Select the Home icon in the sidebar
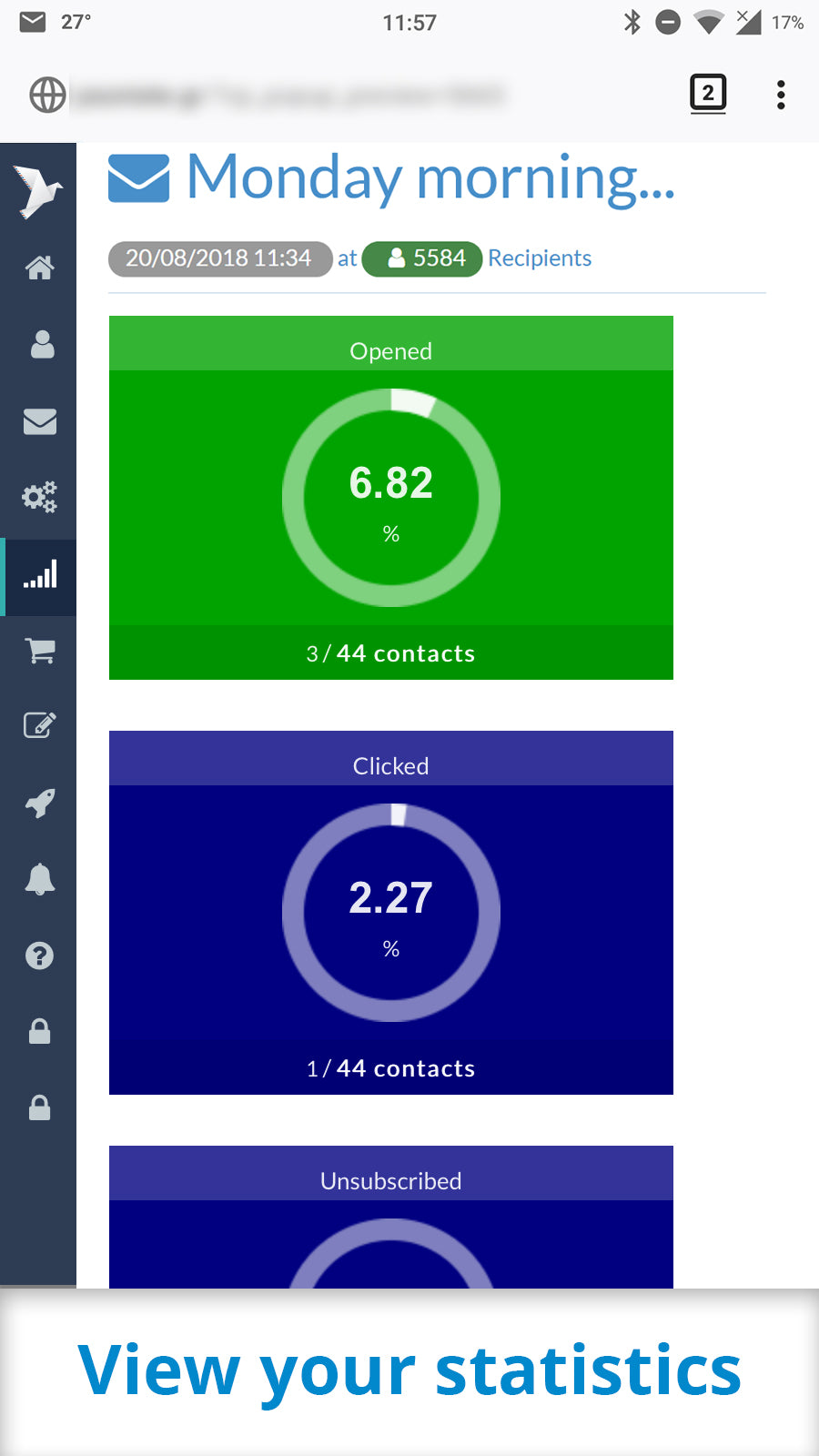The height and width of the screenshot is (1456, 819). click(39, 268)
